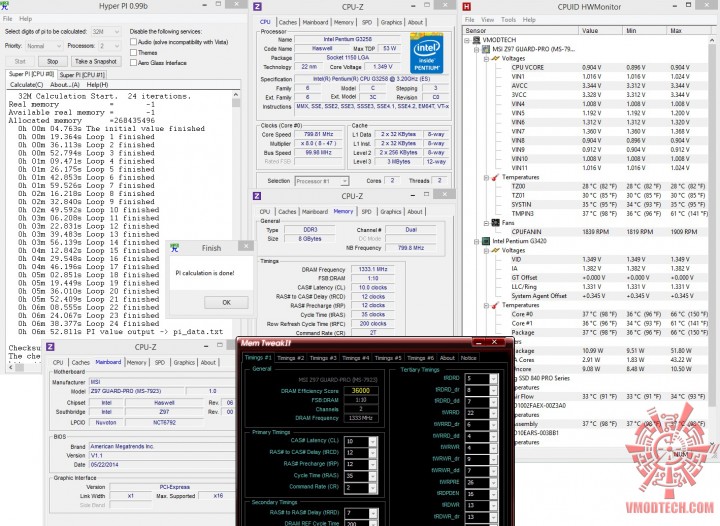Image resolution: width=720 pixels, height=526 pixels.
Task: Open the Graphics tab in CPU-Z Mainboard window
Action: click(x=185, y=362)
